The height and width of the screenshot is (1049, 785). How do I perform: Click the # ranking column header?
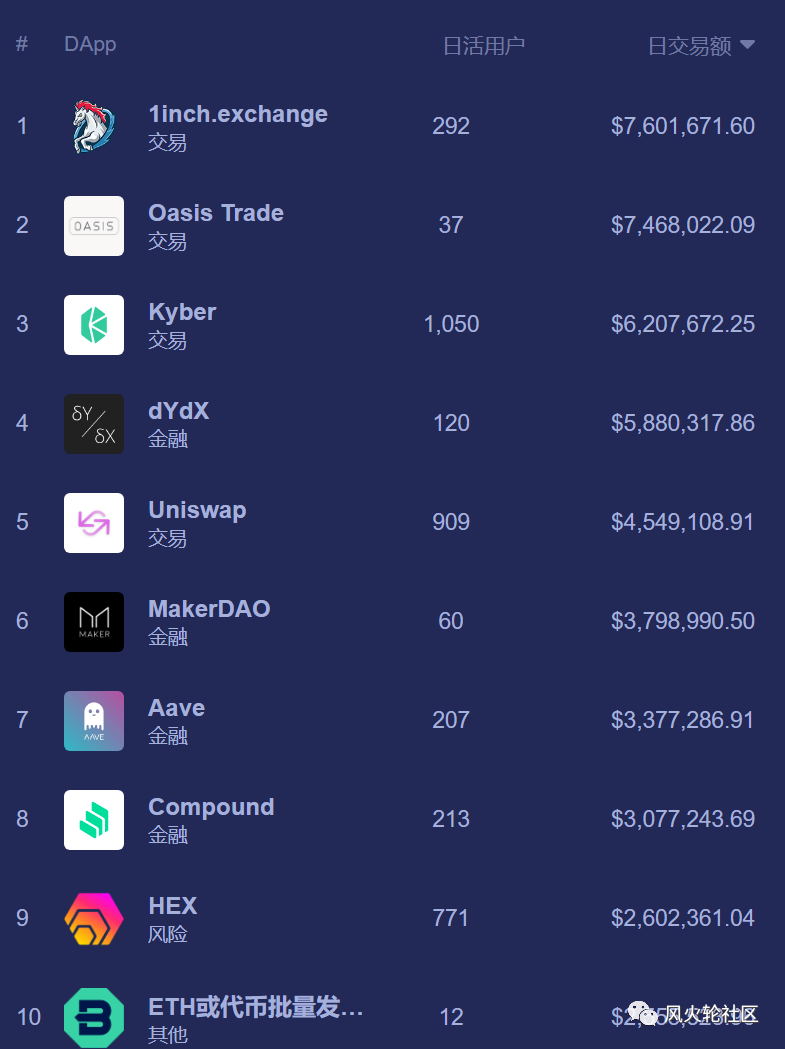pyautogui.click(x=22, y=44)
